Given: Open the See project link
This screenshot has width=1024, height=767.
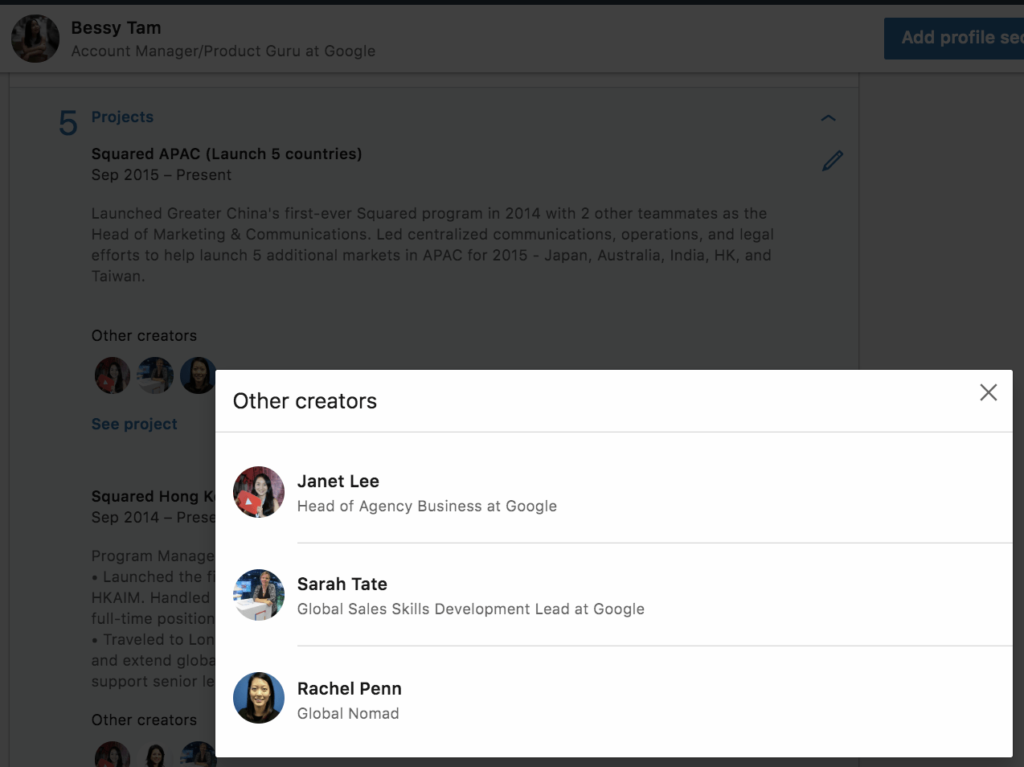Looking at the screenshot, I should [x=134, y=423].
